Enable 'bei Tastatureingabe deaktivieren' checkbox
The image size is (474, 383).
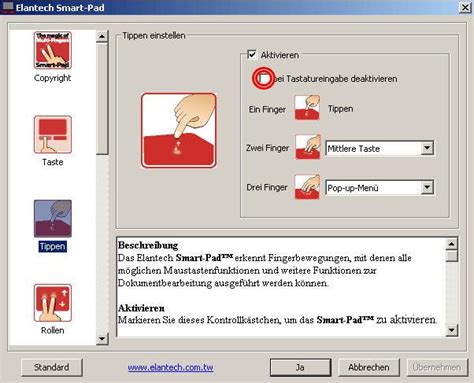click(x=264, y=79)
